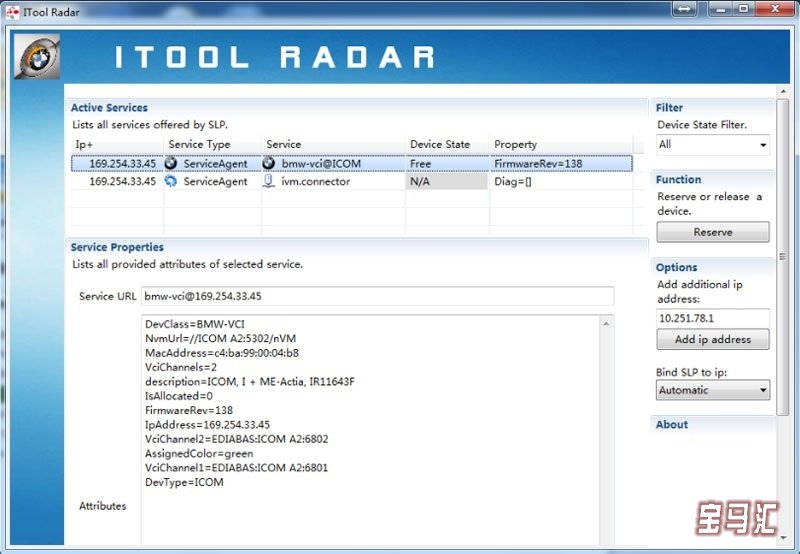Viewport: 800px width, 554px height.
Task: Expand the About section
Action: [x=671, y=424]
